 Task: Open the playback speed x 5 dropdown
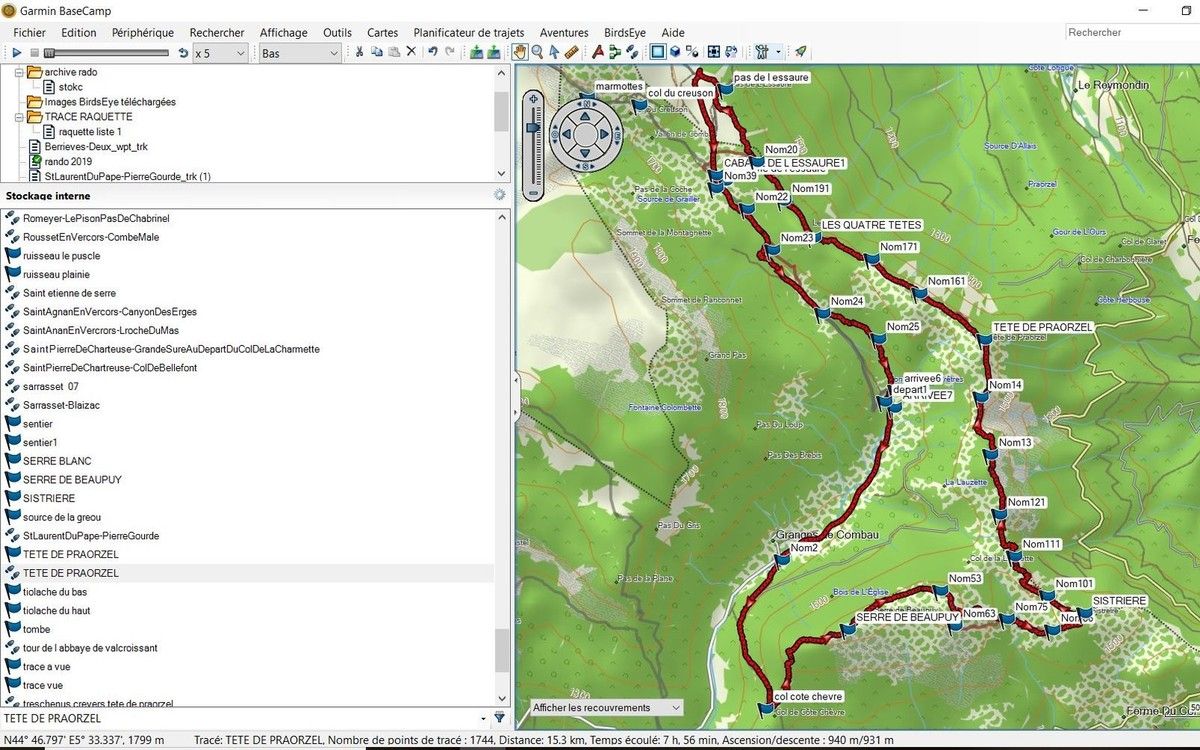point(220,52)
